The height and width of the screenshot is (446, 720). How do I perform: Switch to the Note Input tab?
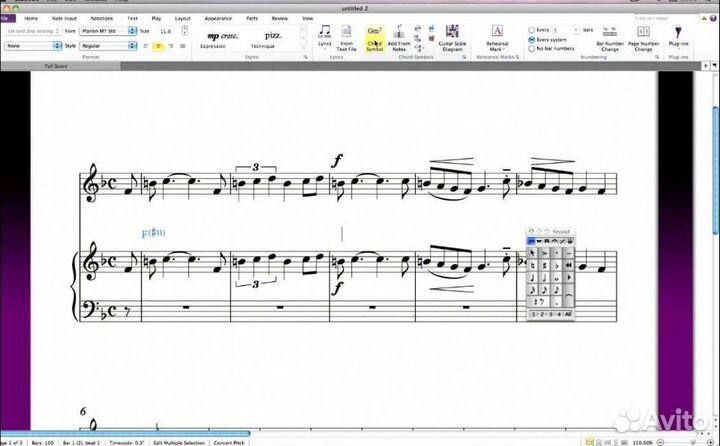(65, 18)
